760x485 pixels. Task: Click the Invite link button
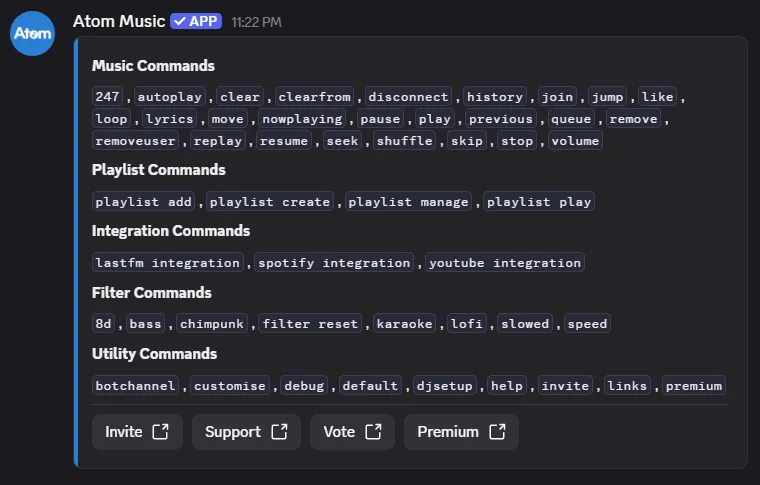click(137, 432)
